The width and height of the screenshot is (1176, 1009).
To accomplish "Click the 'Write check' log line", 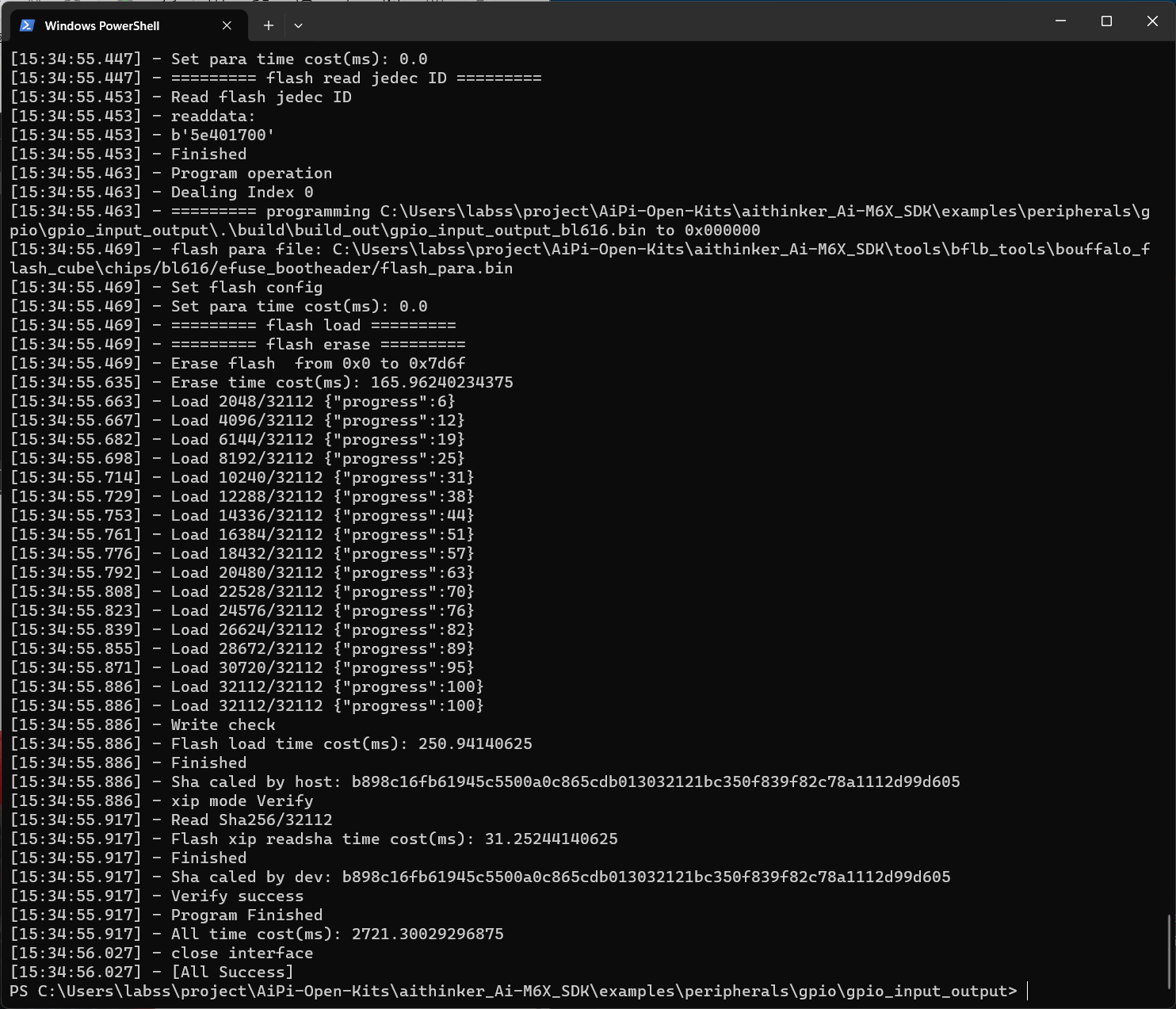I will pos(142,724).
